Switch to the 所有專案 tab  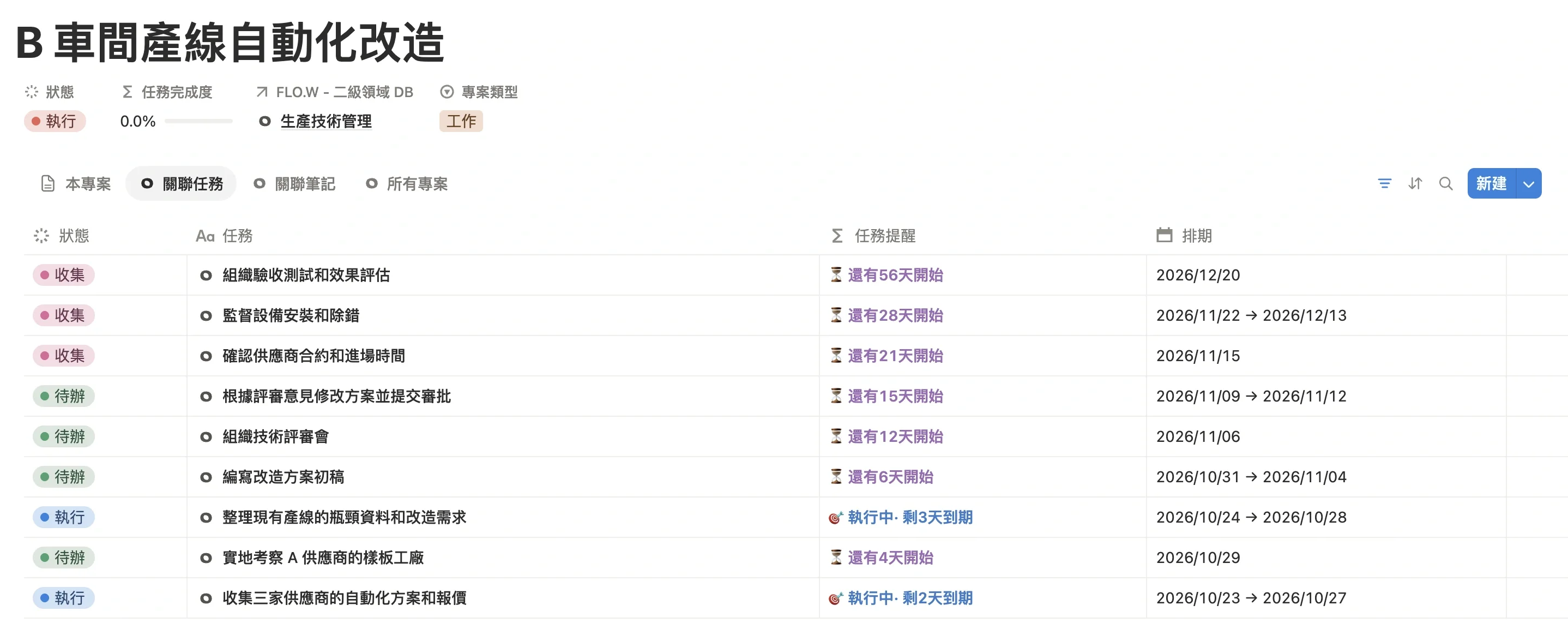[407, 184]
